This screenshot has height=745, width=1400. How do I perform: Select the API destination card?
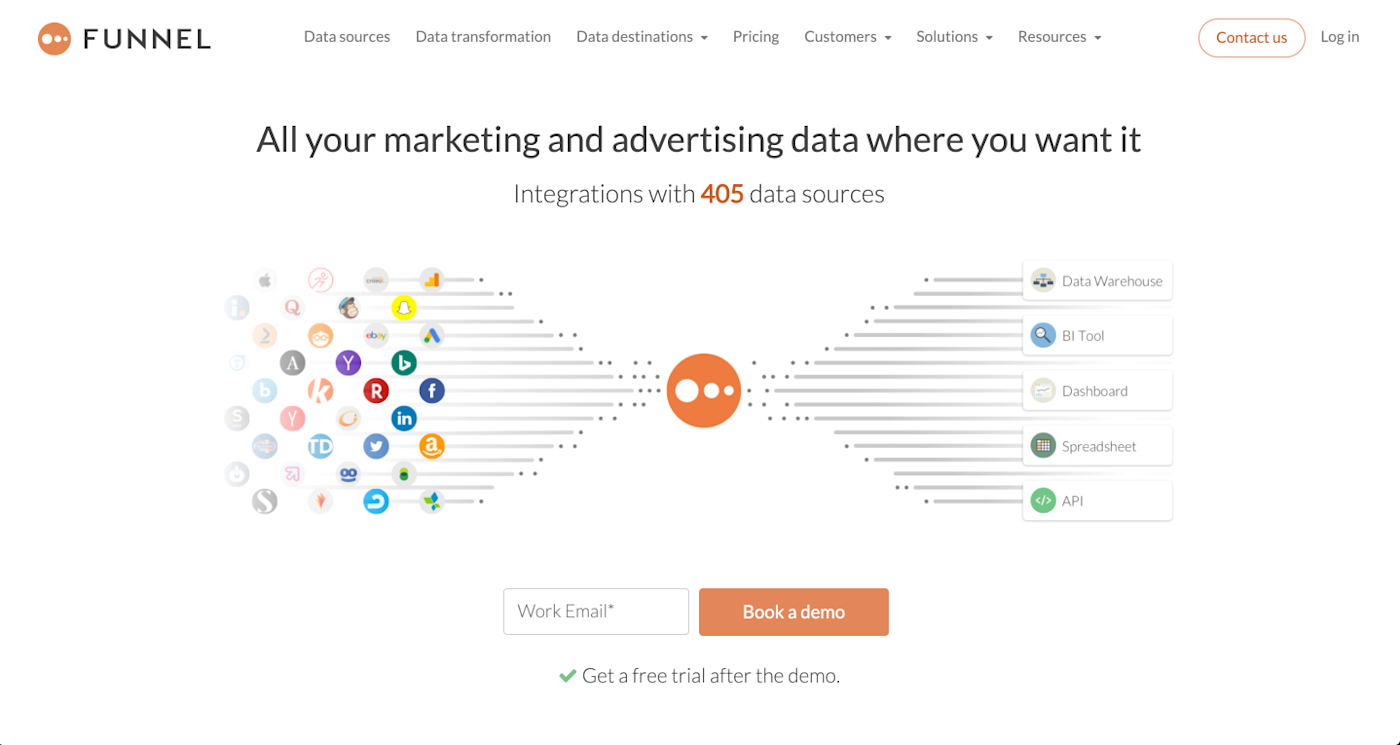1097,500
